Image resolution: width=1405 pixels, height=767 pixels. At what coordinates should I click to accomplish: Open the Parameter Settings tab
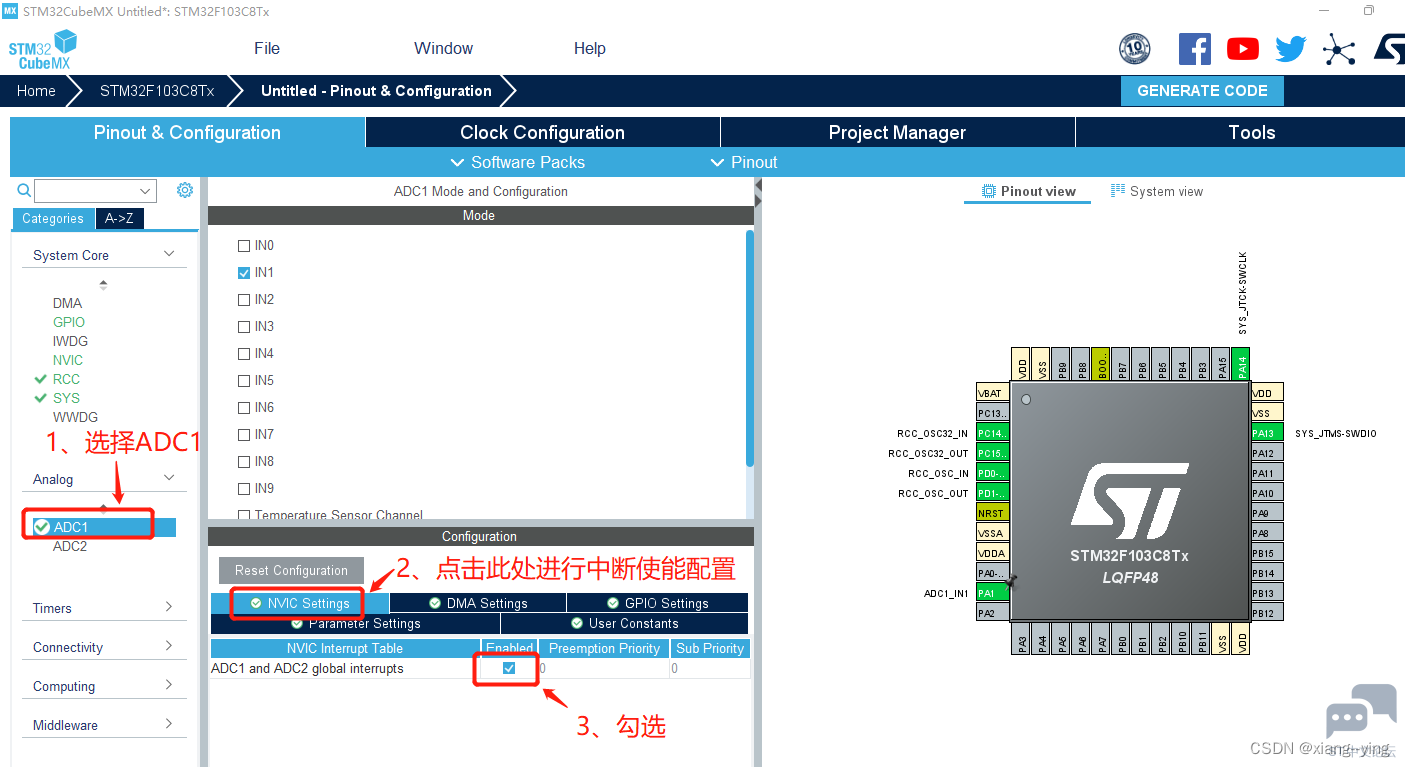click(356, 623)
